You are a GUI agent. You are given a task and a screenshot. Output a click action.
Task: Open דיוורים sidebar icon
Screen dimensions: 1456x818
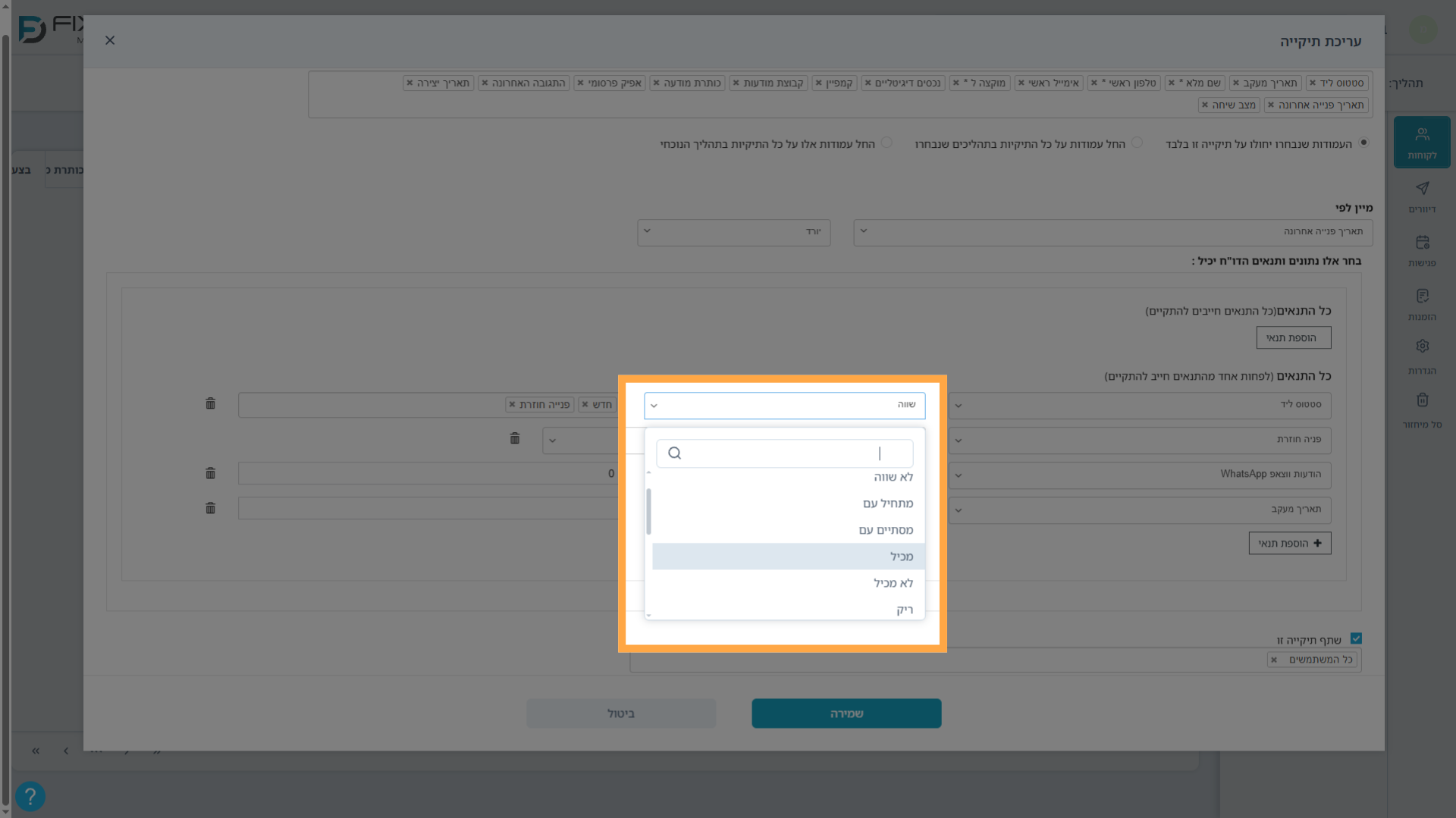coord(1422,196)
